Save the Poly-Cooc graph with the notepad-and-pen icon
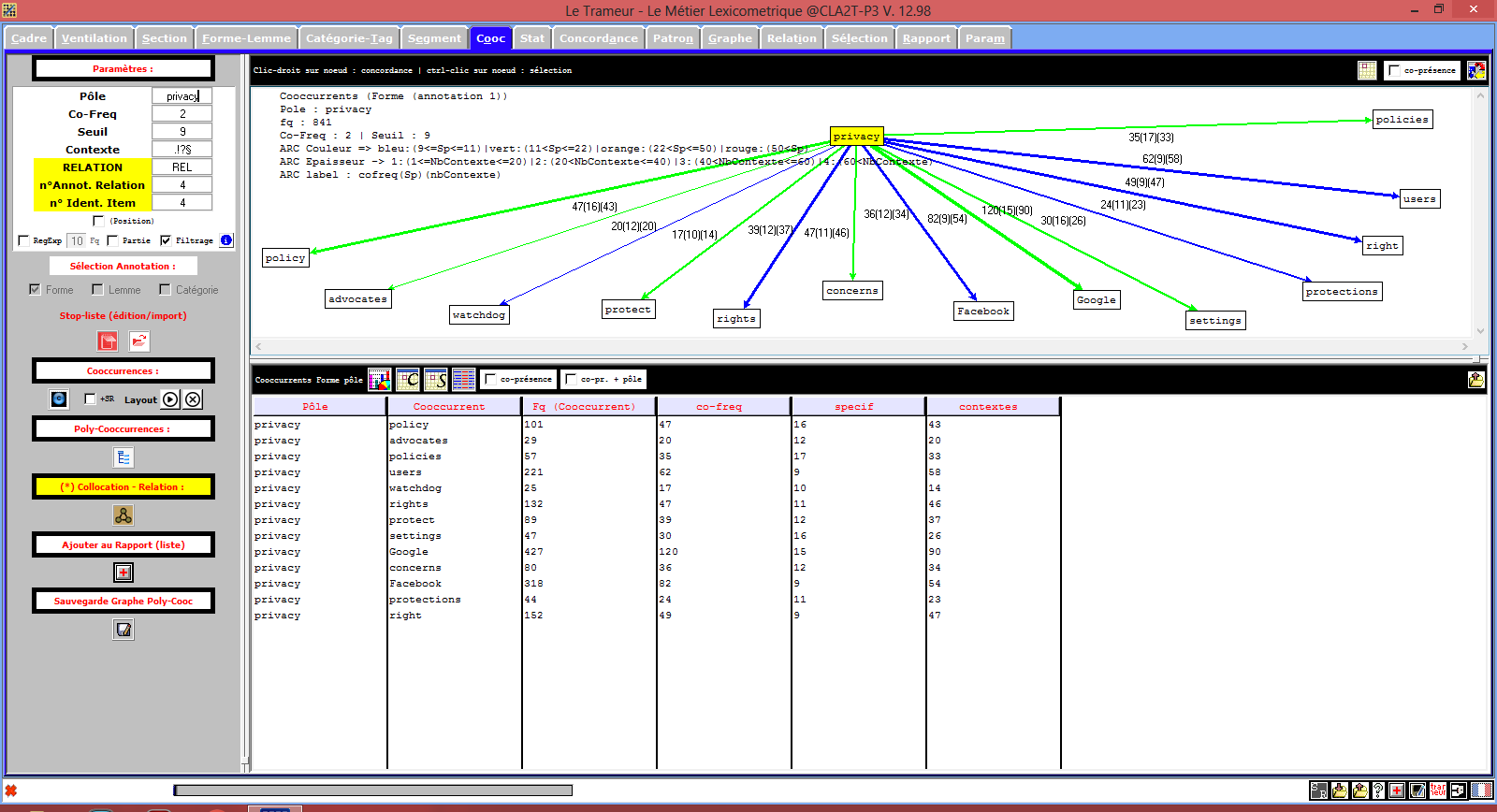1497x812 pixels. (x=124, y=630)
